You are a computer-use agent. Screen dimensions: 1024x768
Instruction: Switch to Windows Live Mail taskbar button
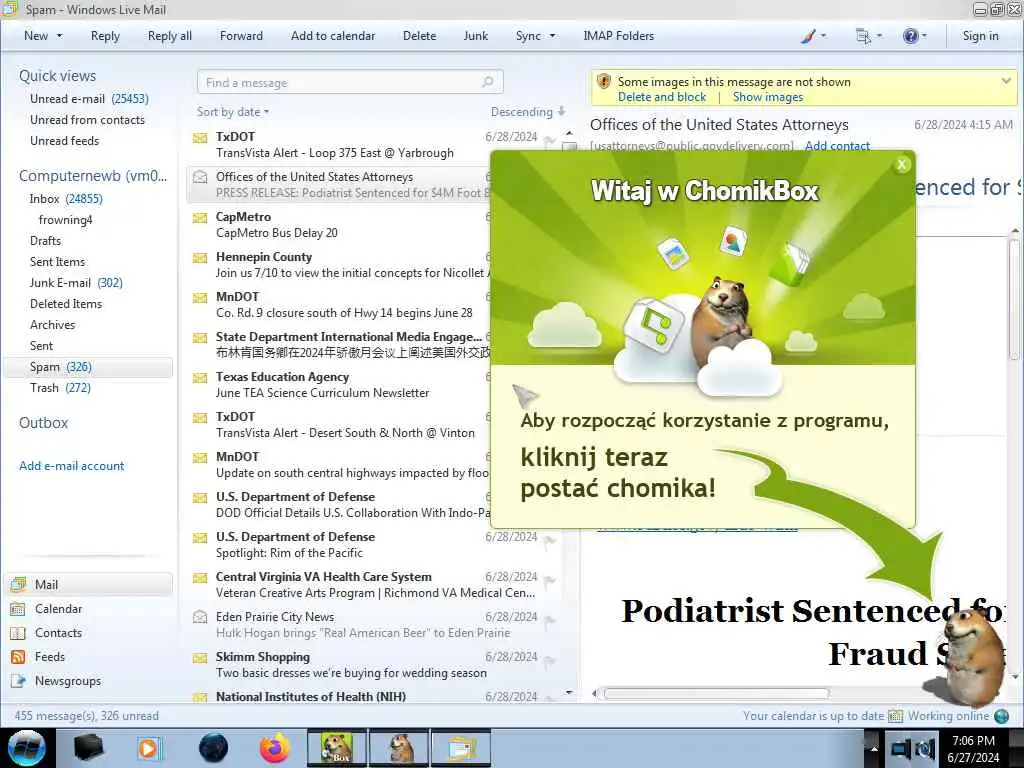(461, 748)
